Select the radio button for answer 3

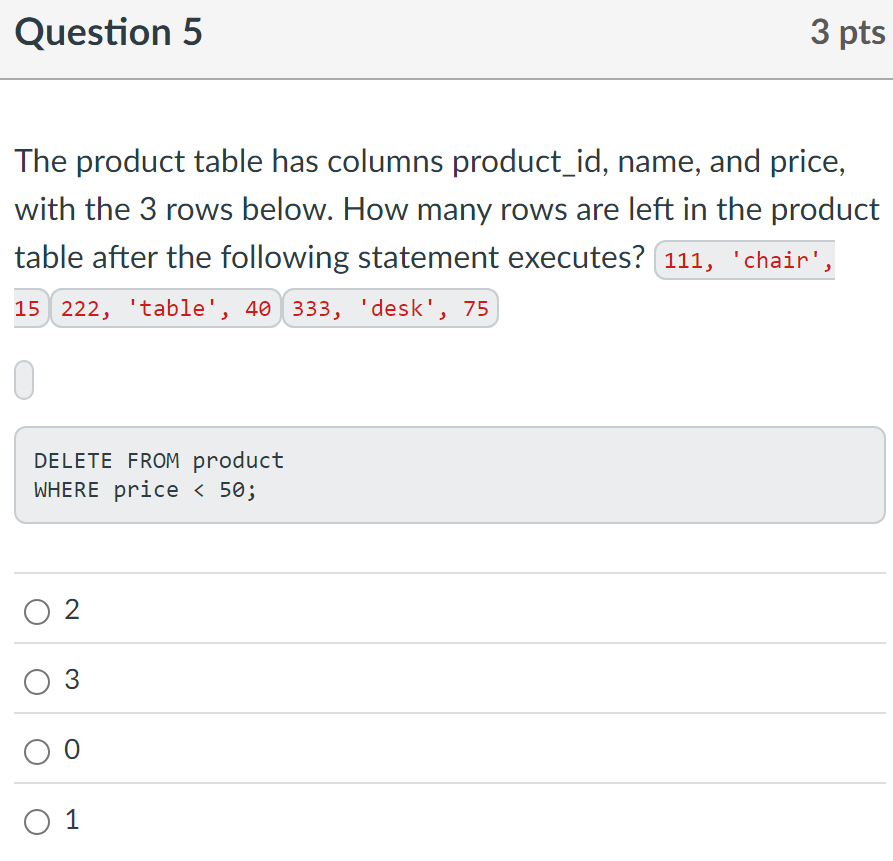tap(36, 681)
